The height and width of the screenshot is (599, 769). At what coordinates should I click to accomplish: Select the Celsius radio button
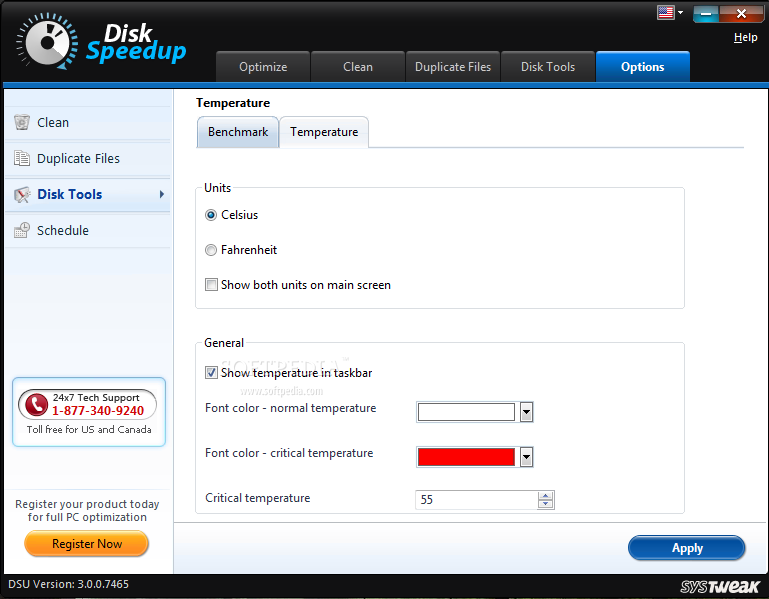click(211, 215)
